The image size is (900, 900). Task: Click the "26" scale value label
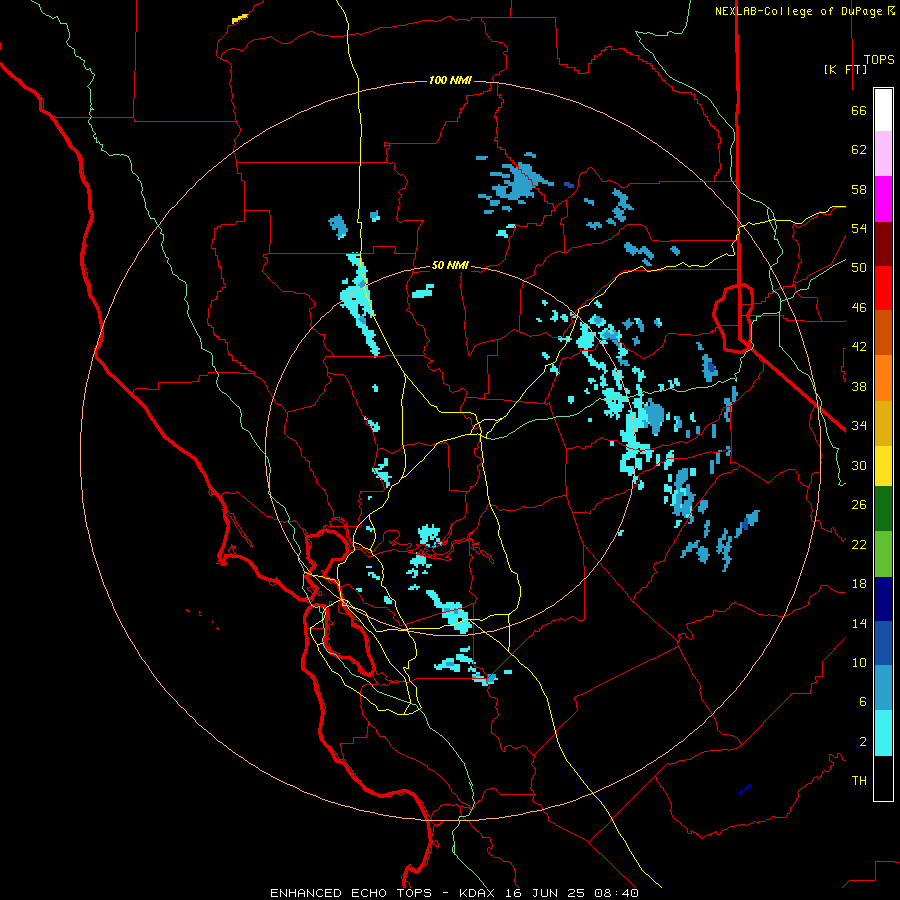click(x=859, y=505)
